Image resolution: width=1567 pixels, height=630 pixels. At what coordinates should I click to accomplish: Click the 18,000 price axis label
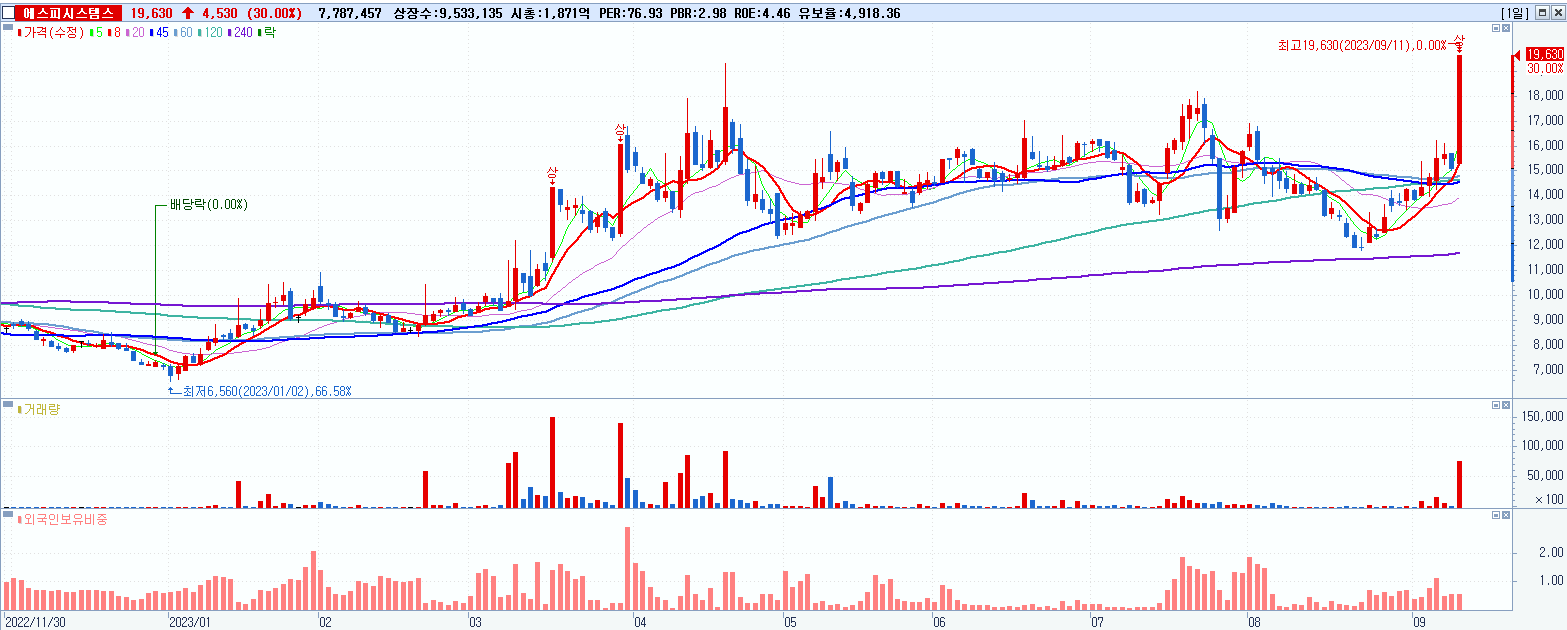[1546, 96]
